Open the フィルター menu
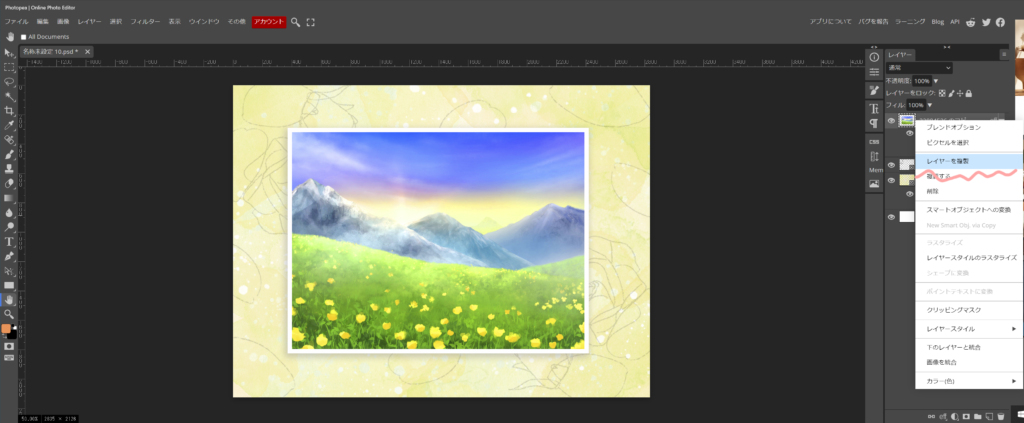This screenshot has width=1024, height=423. pos(145,22)
